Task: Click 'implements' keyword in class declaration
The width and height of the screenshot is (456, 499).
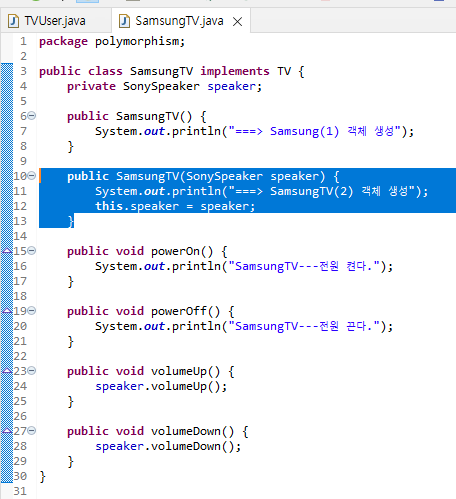Action: click(x=235, y=71)
